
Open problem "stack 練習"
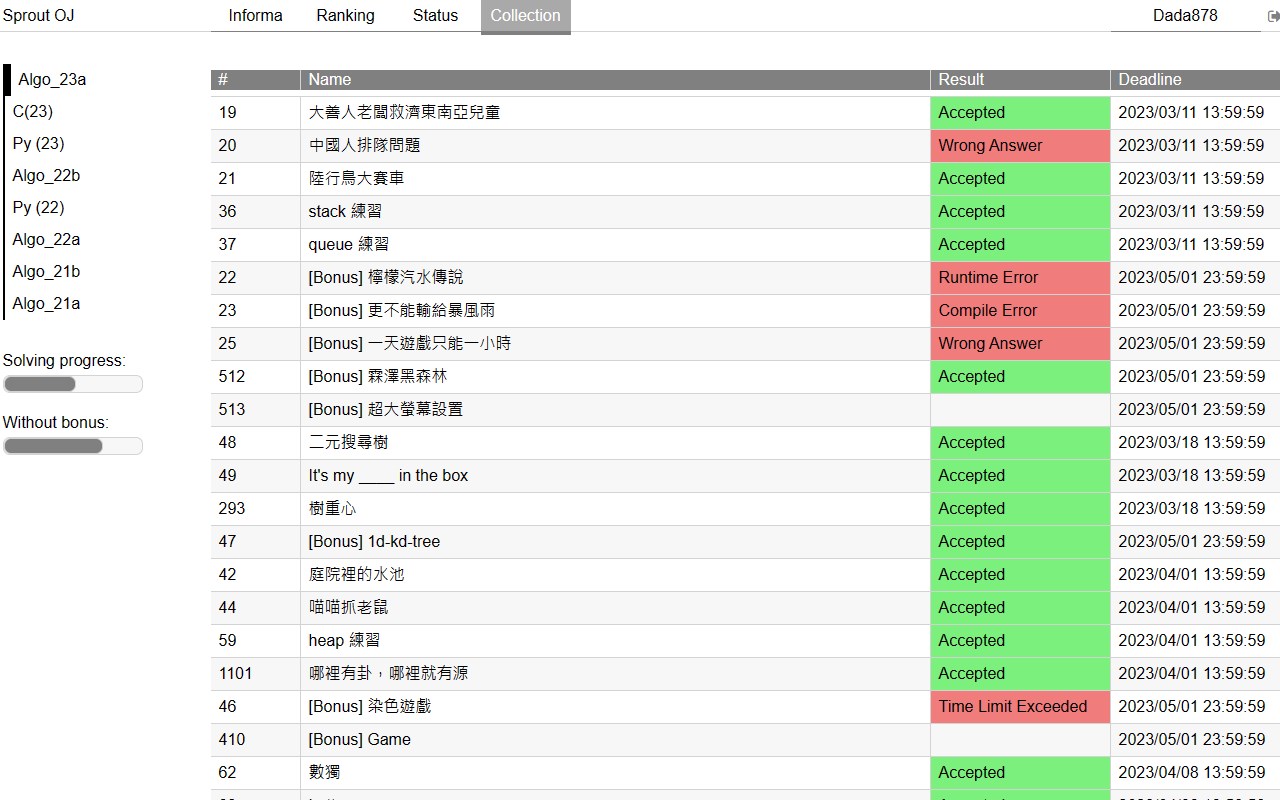(345, 212)
